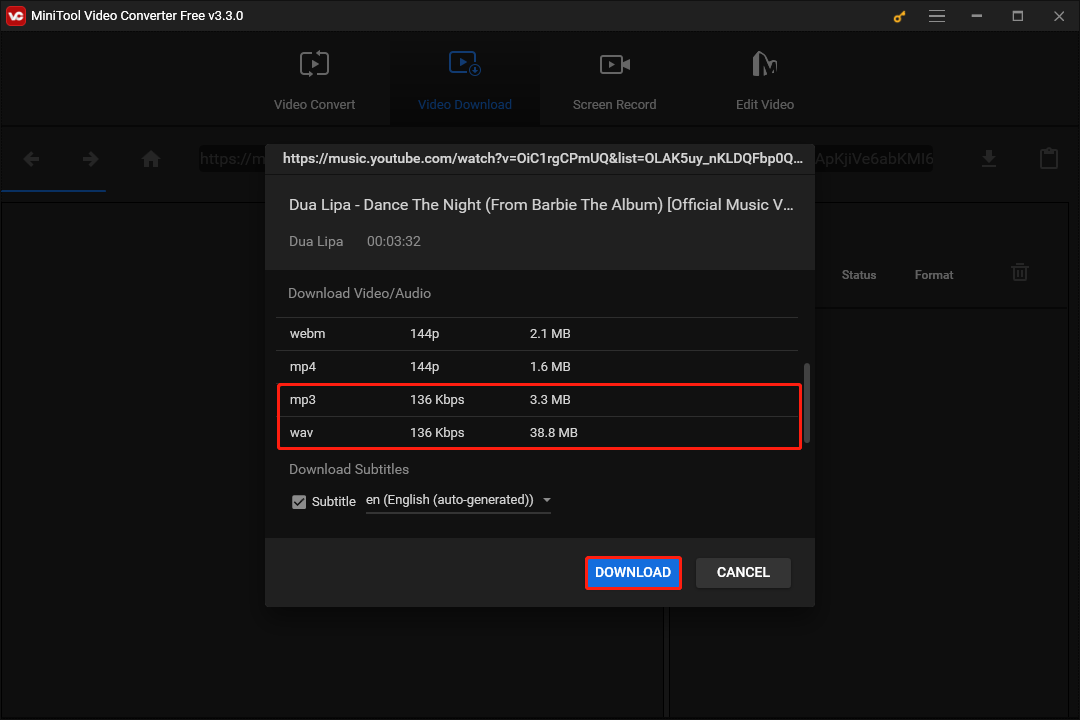
Task: Open the Video Convert tab
Action: point(314,81)
